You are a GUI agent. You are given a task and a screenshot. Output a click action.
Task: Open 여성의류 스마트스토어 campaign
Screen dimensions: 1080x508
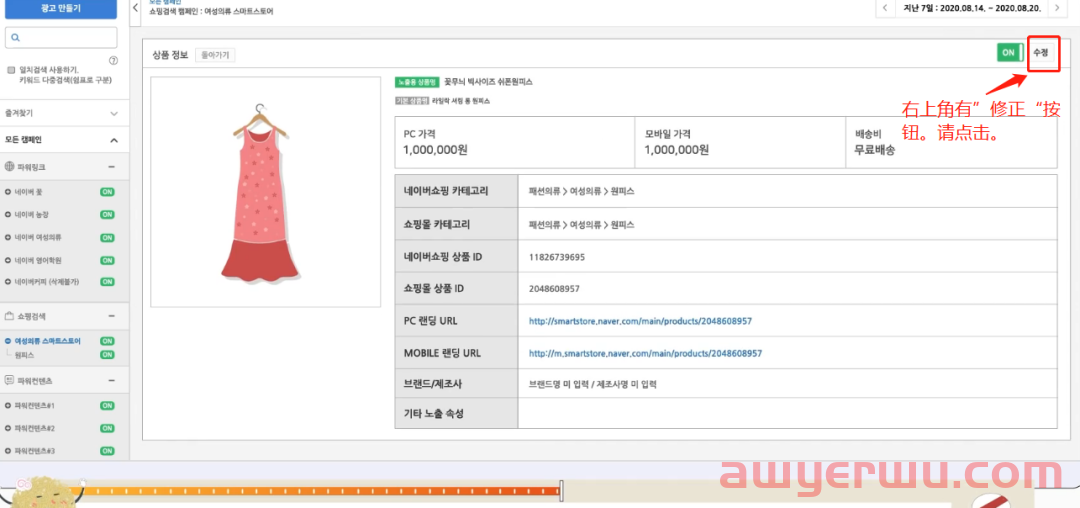(x=48, y=341)
